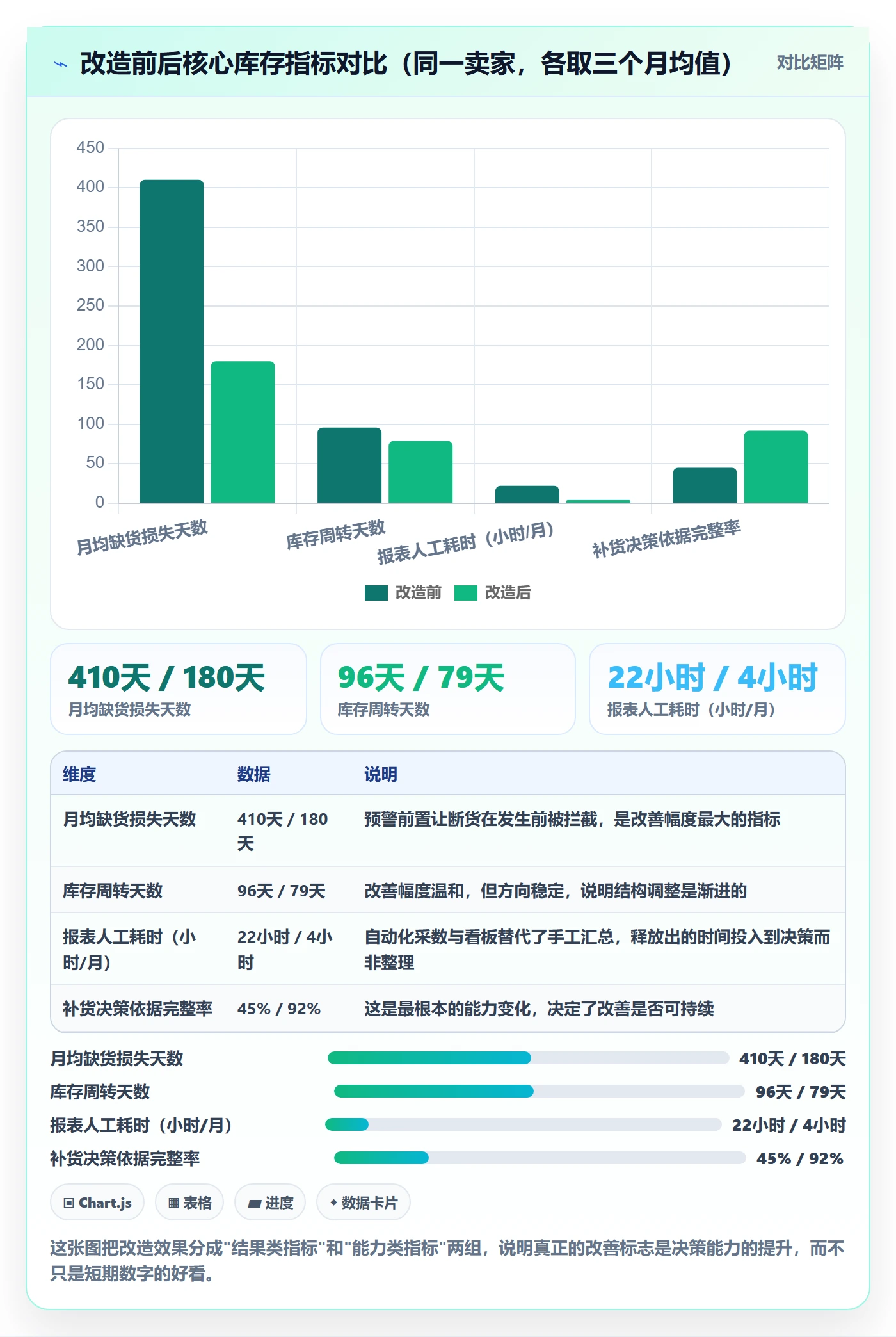Click the 改造后 bar for 库存周转天数
The width and height of the screenshot is (896, 1337).
420,472
